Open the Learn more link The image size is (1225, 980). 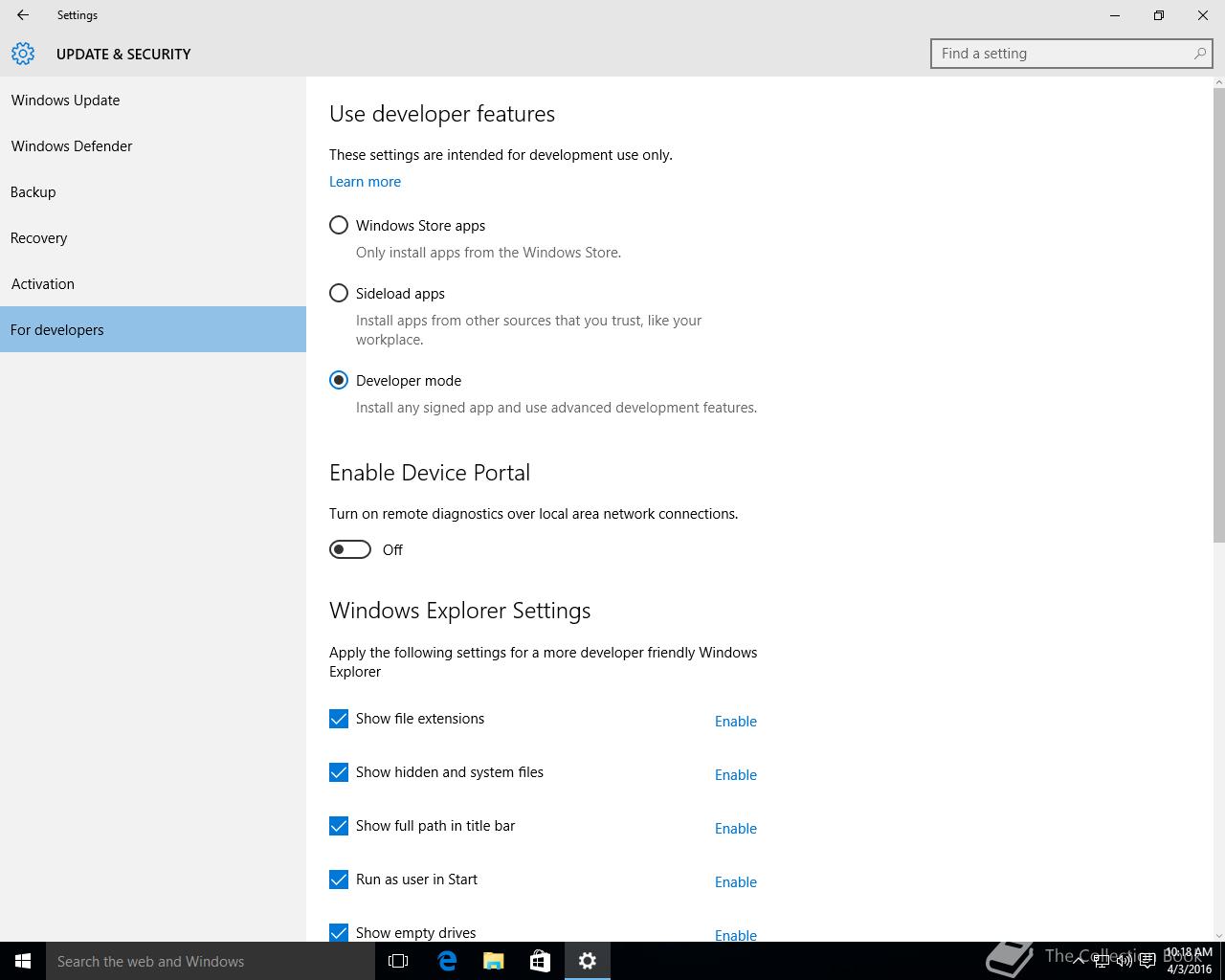tap(365, 181)
